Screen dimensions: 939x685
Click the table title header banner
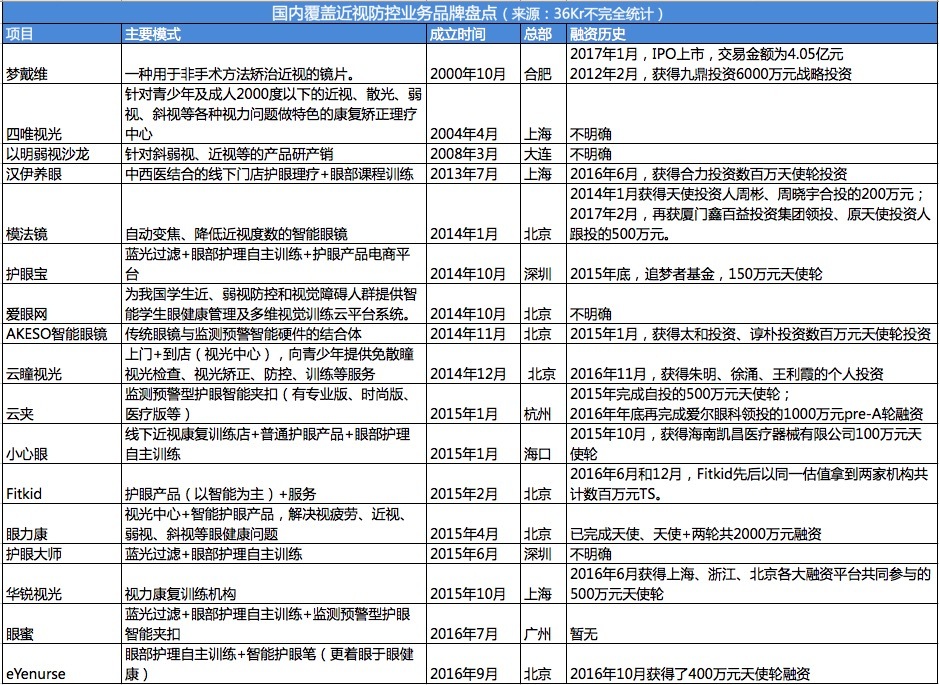(x=470, y=13)
